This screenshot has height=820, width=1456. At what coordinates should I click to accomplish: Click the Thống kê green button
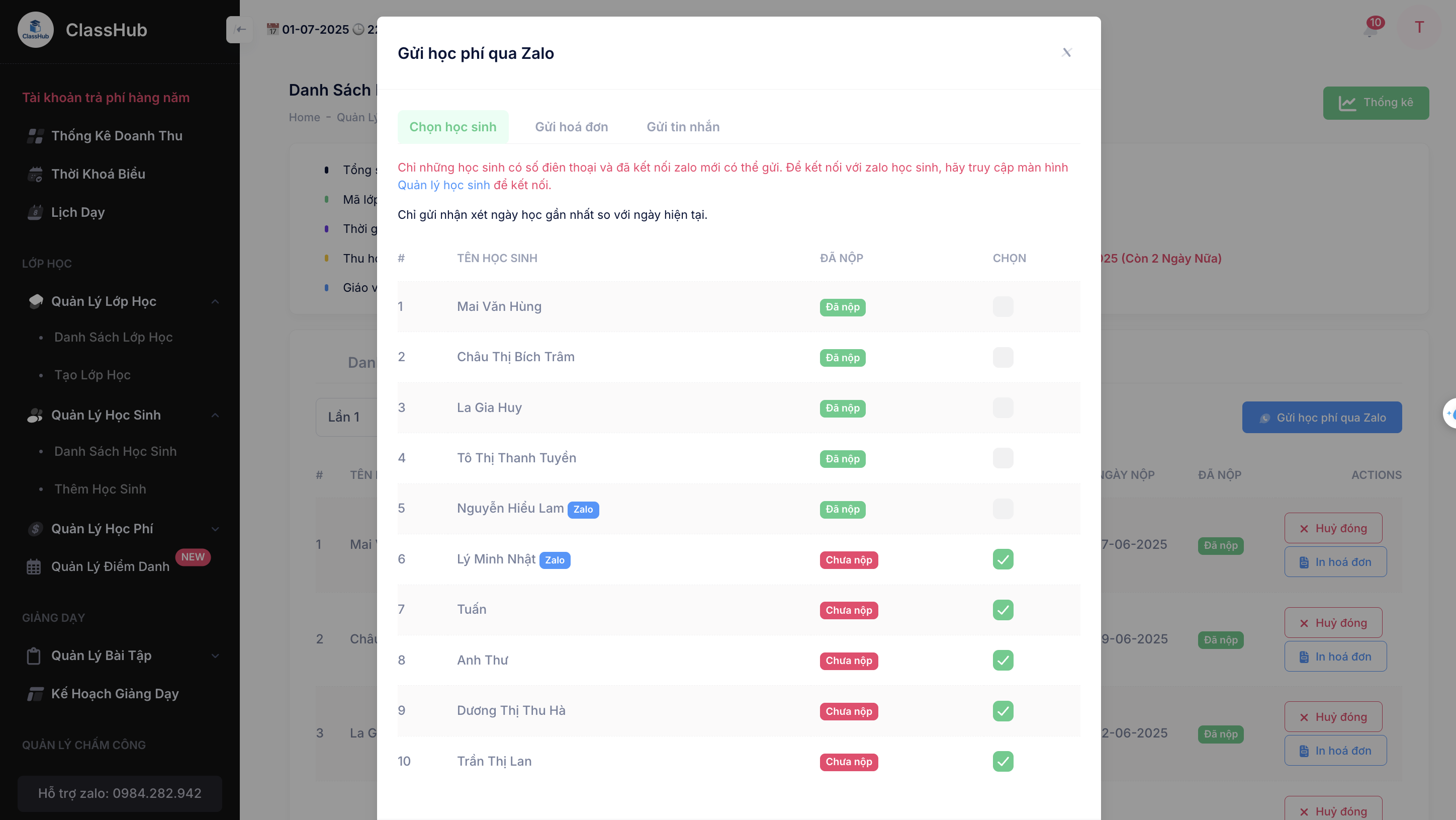1375,103
